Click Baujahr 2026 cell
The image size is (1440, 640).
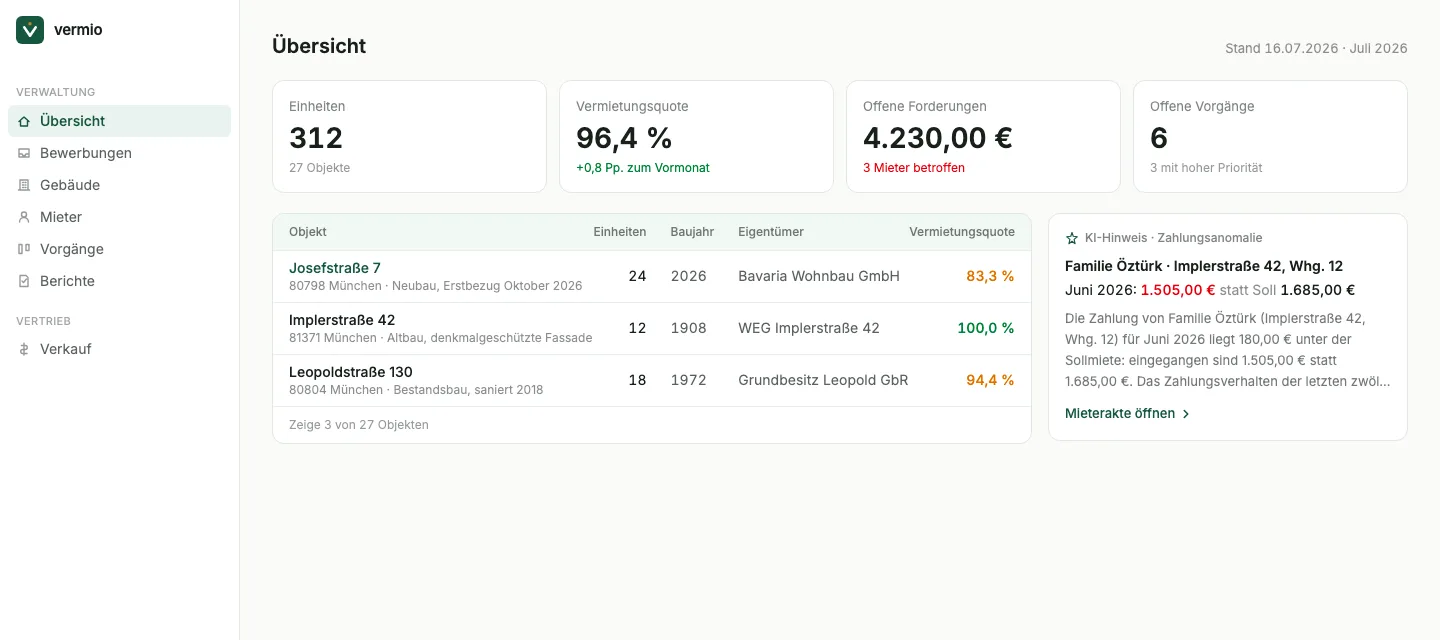[x=689, y=276]
